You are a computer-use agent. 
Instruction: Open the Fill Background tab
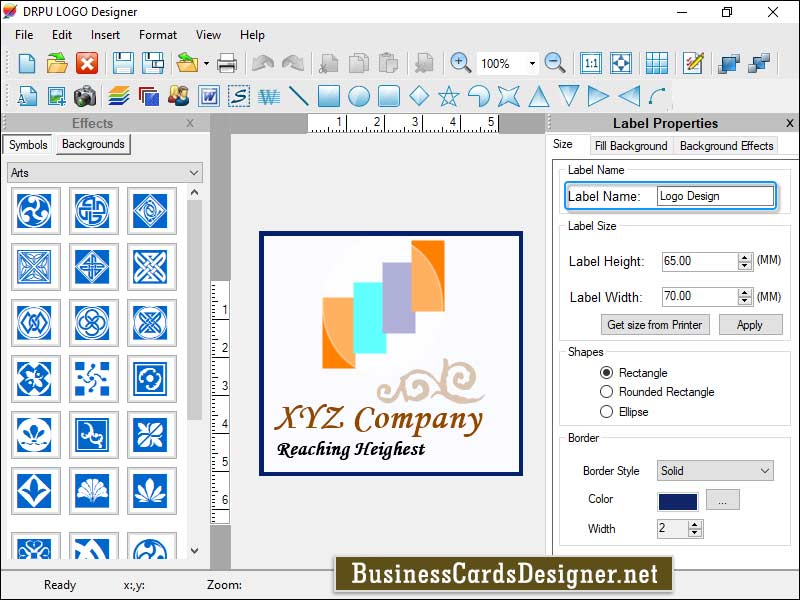click(x=631, y=144)
